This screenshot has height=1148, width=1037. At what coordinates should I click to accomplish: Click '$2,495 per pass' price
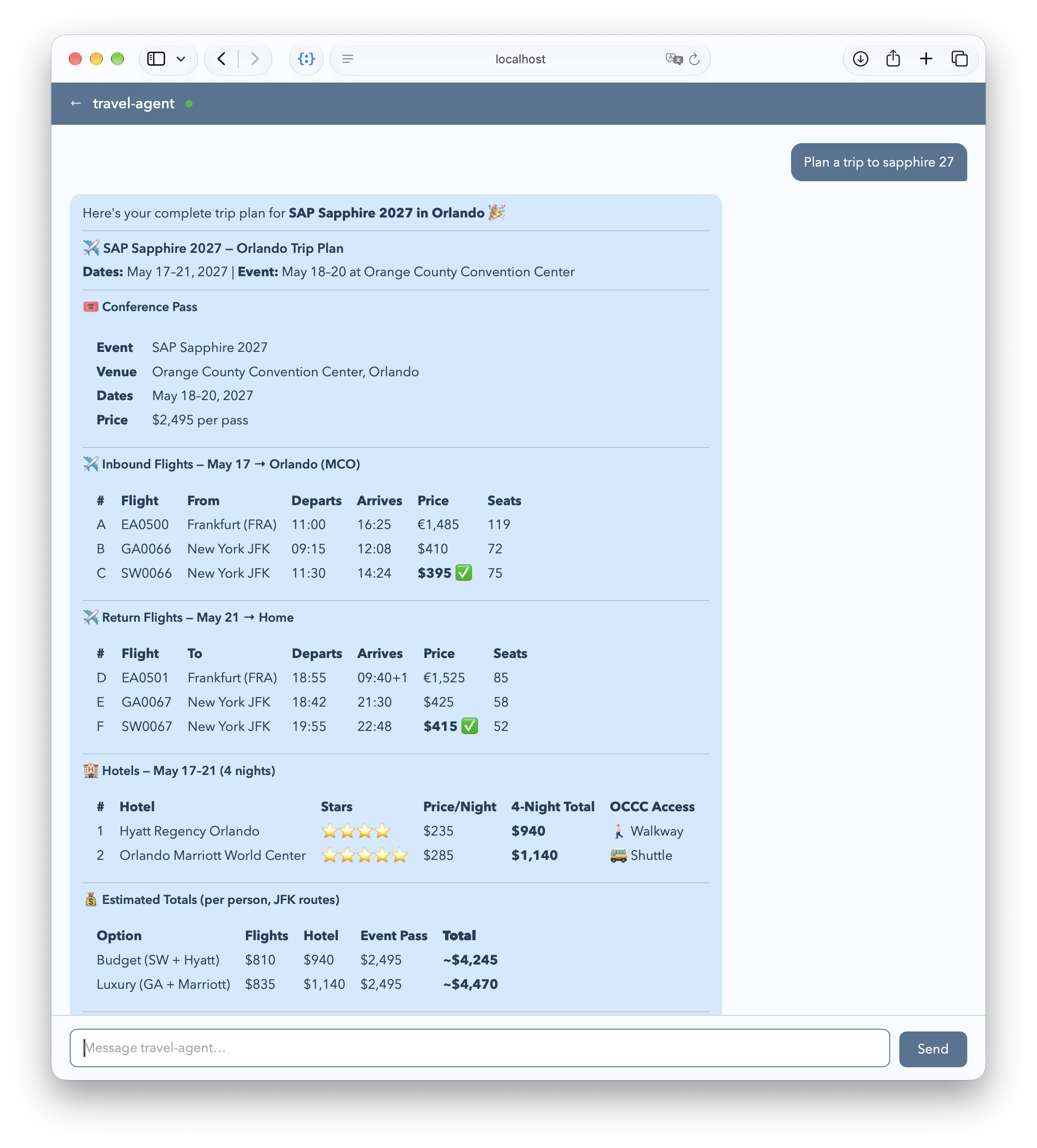pos(200,420)
